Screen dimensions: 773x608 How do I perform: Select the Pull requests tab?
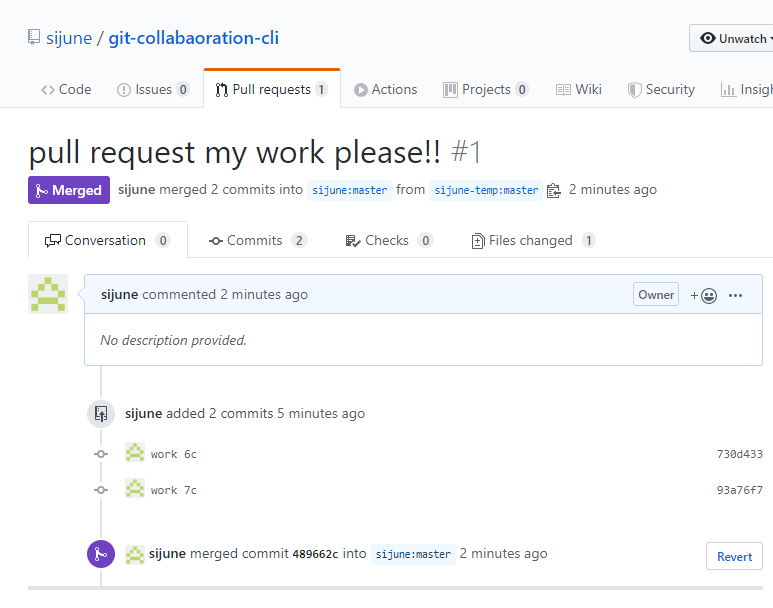click(272, 89)
